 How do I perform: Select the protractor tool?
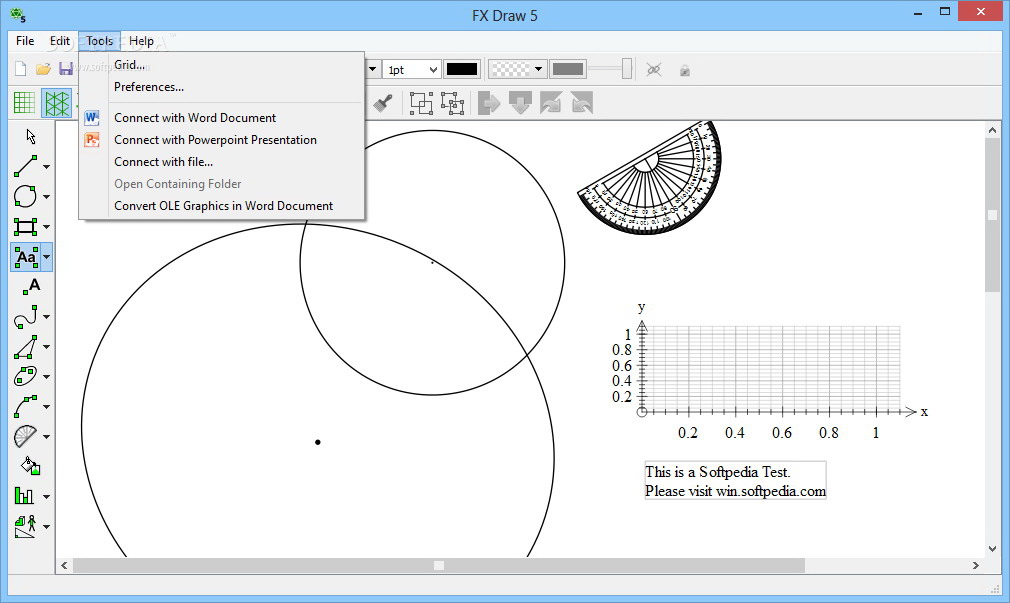25,436
